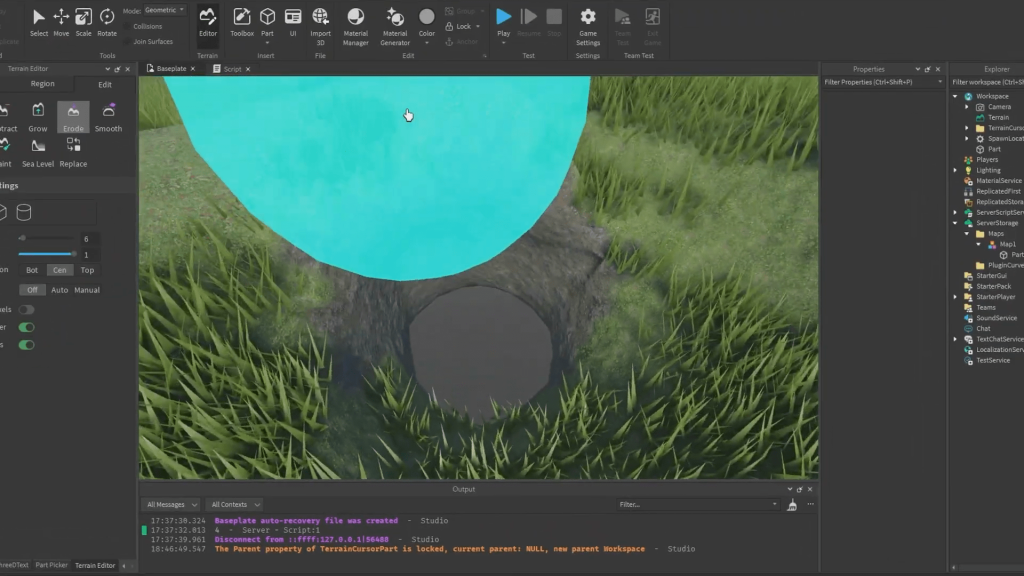The image size is (1024, 576).
Task: Set plane lock to Auto
Action: (x=59, y=290)
